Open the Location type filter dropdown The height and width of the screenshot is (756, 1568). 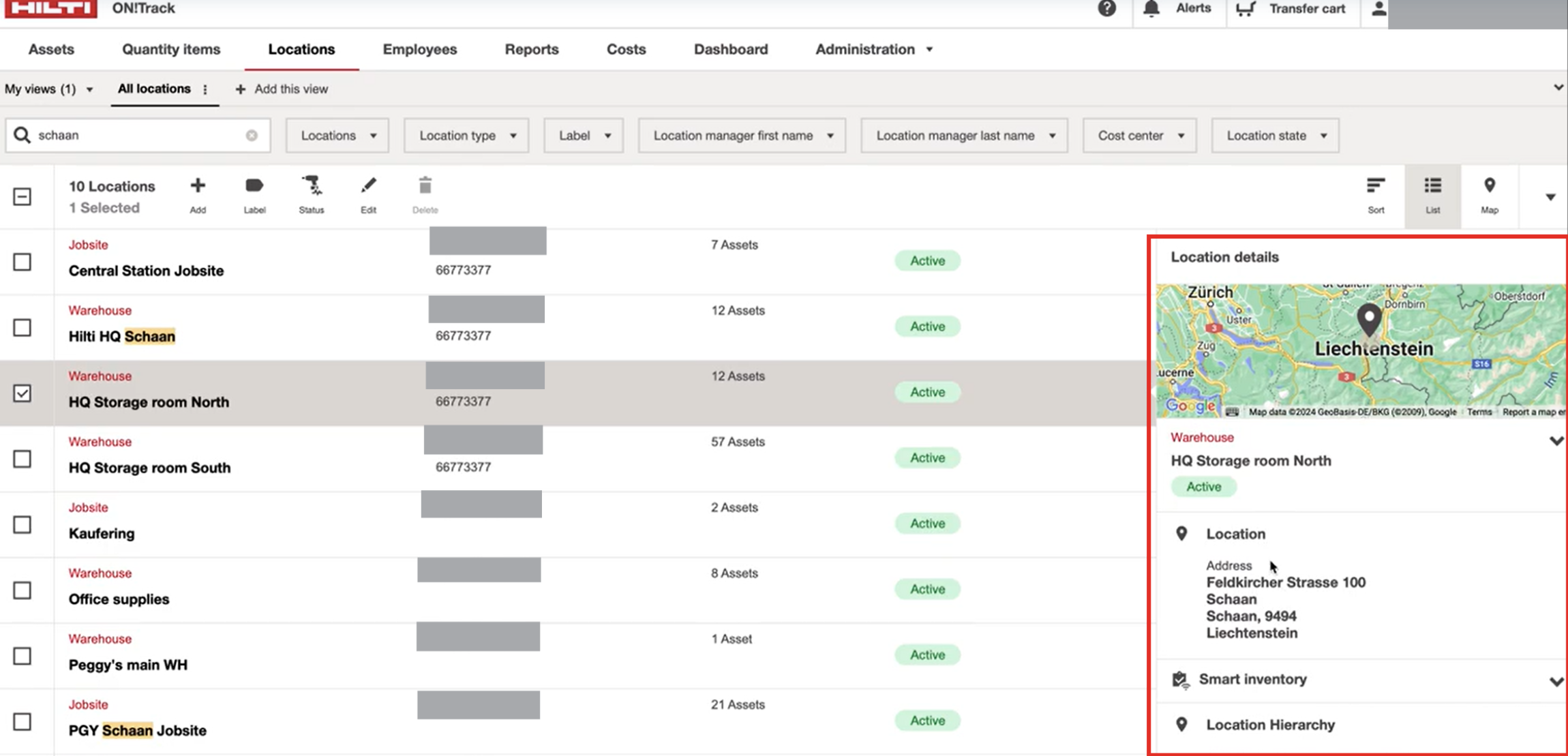466,136
